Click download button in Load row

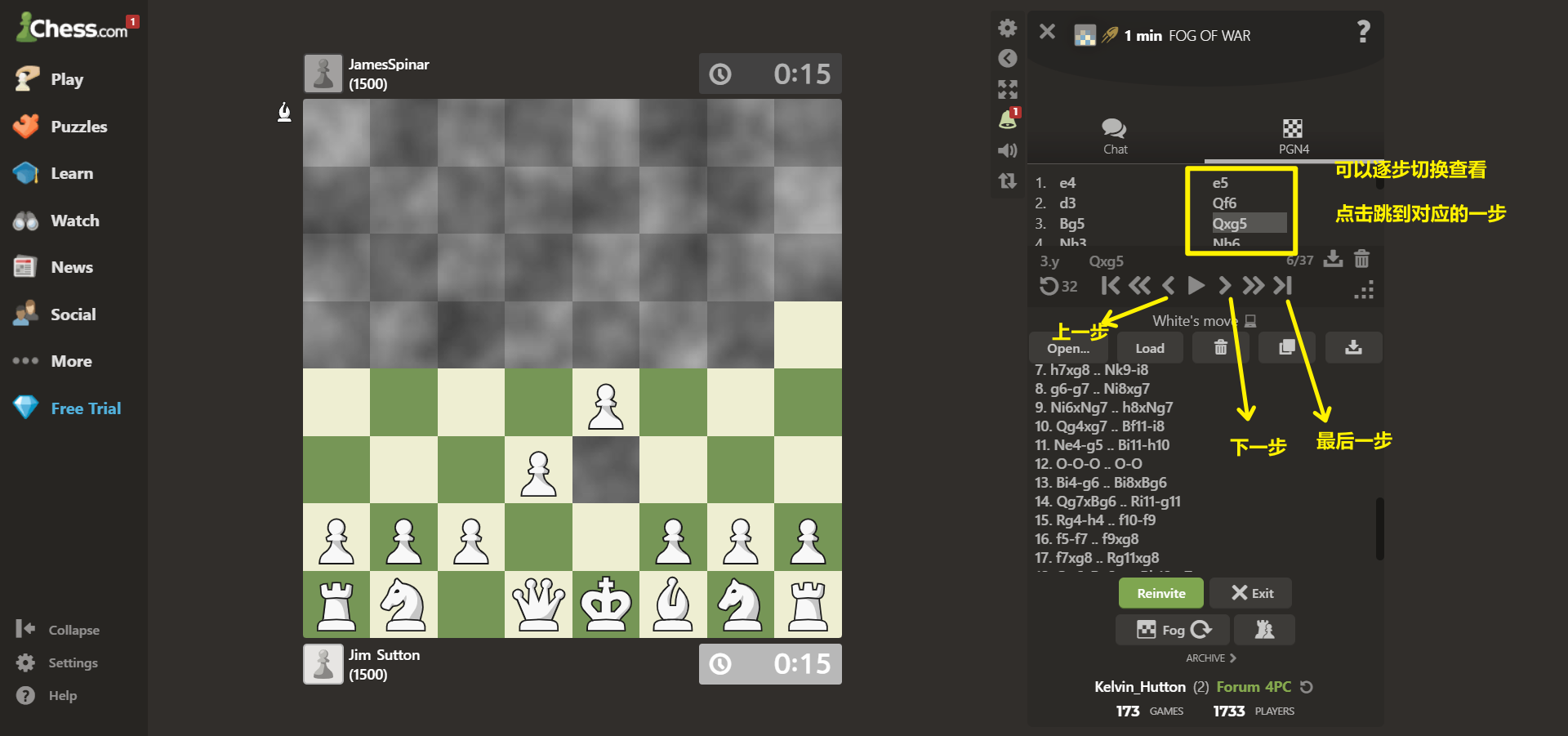pos(1353,348)
